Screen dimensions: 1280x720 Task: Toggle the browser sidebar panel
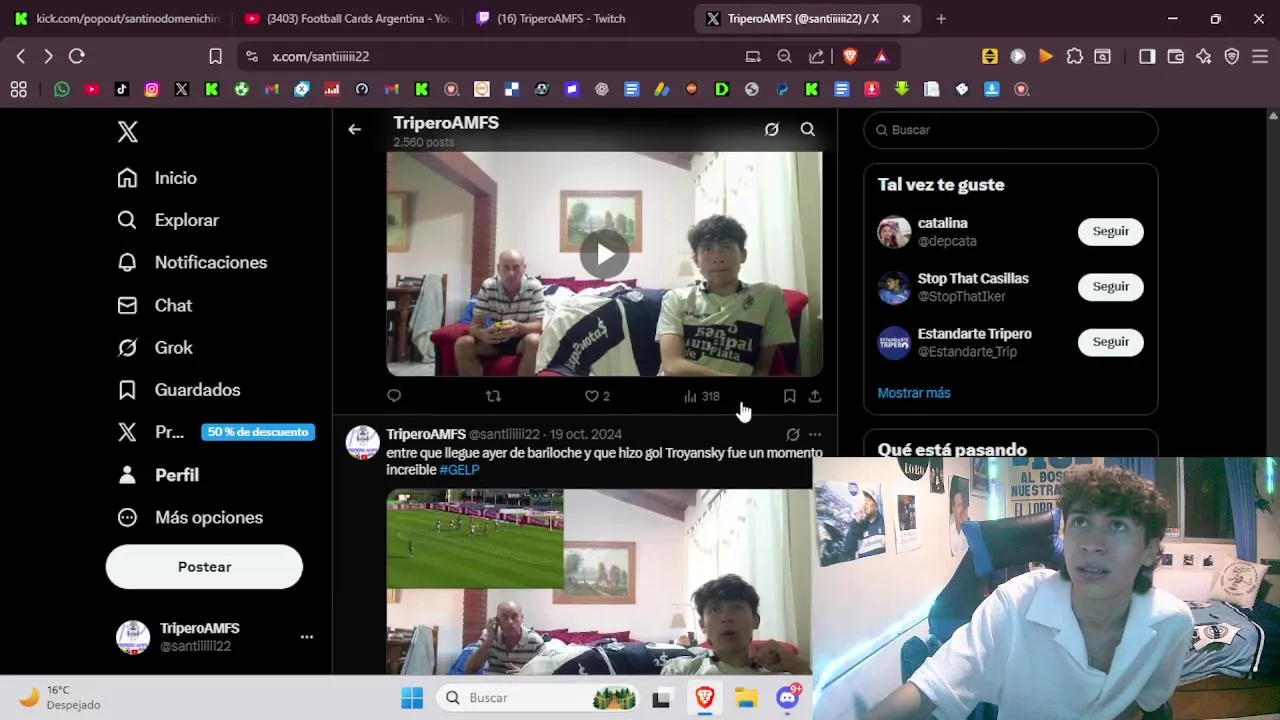point(1147,57)
